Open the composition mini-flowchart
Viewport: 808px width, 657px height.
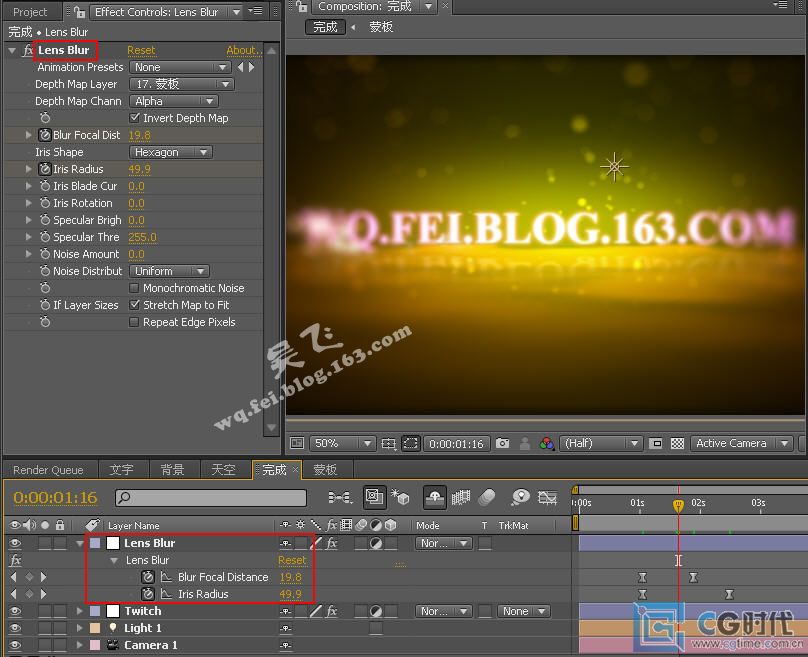pyautogui.click(x=340, y=497)
